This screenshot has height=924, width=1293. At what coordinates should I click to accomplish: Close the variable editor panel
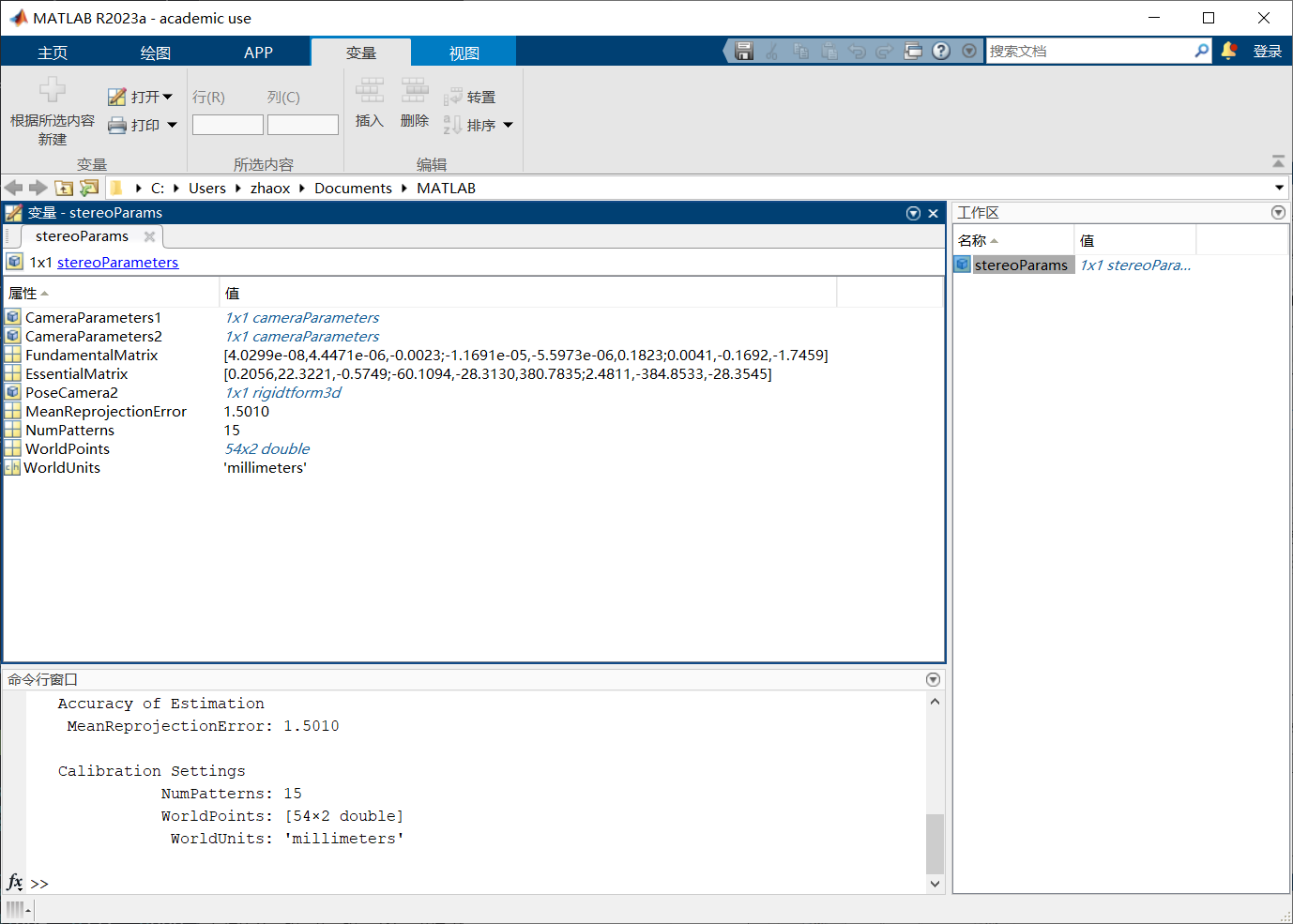[934, 213]
